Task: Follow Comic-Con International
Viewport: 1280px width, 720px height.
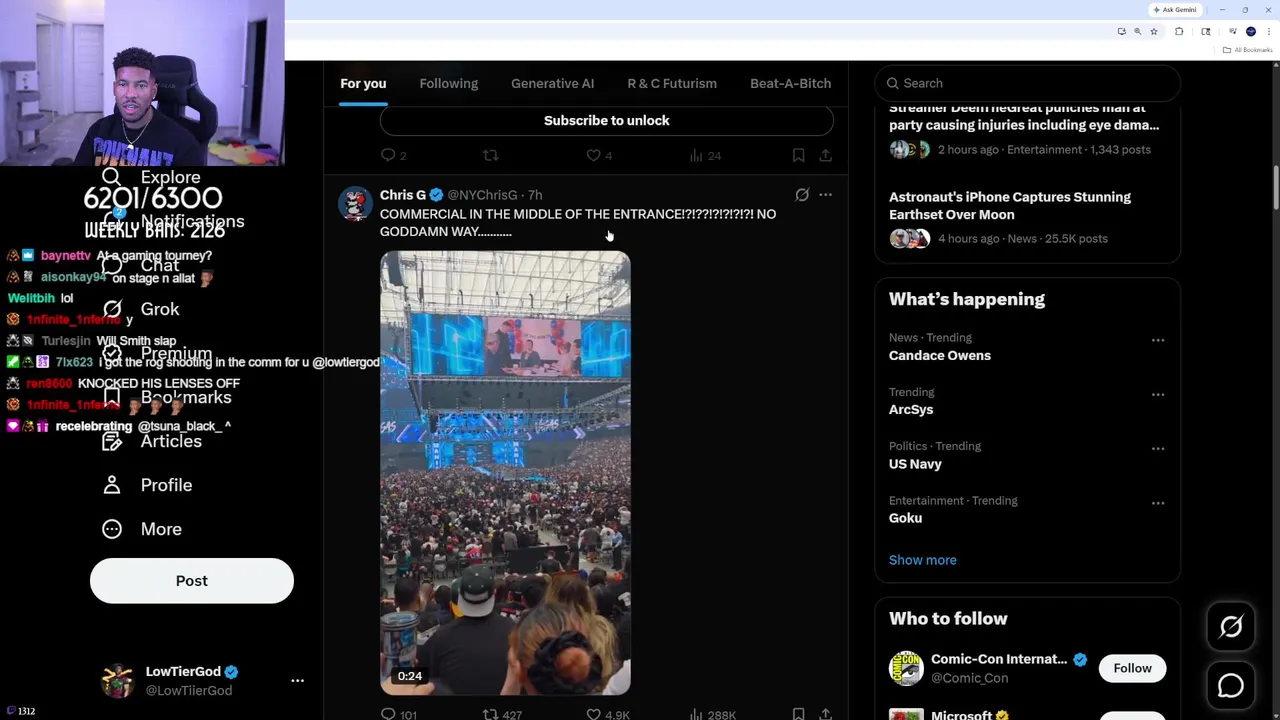Action: 1132,668
